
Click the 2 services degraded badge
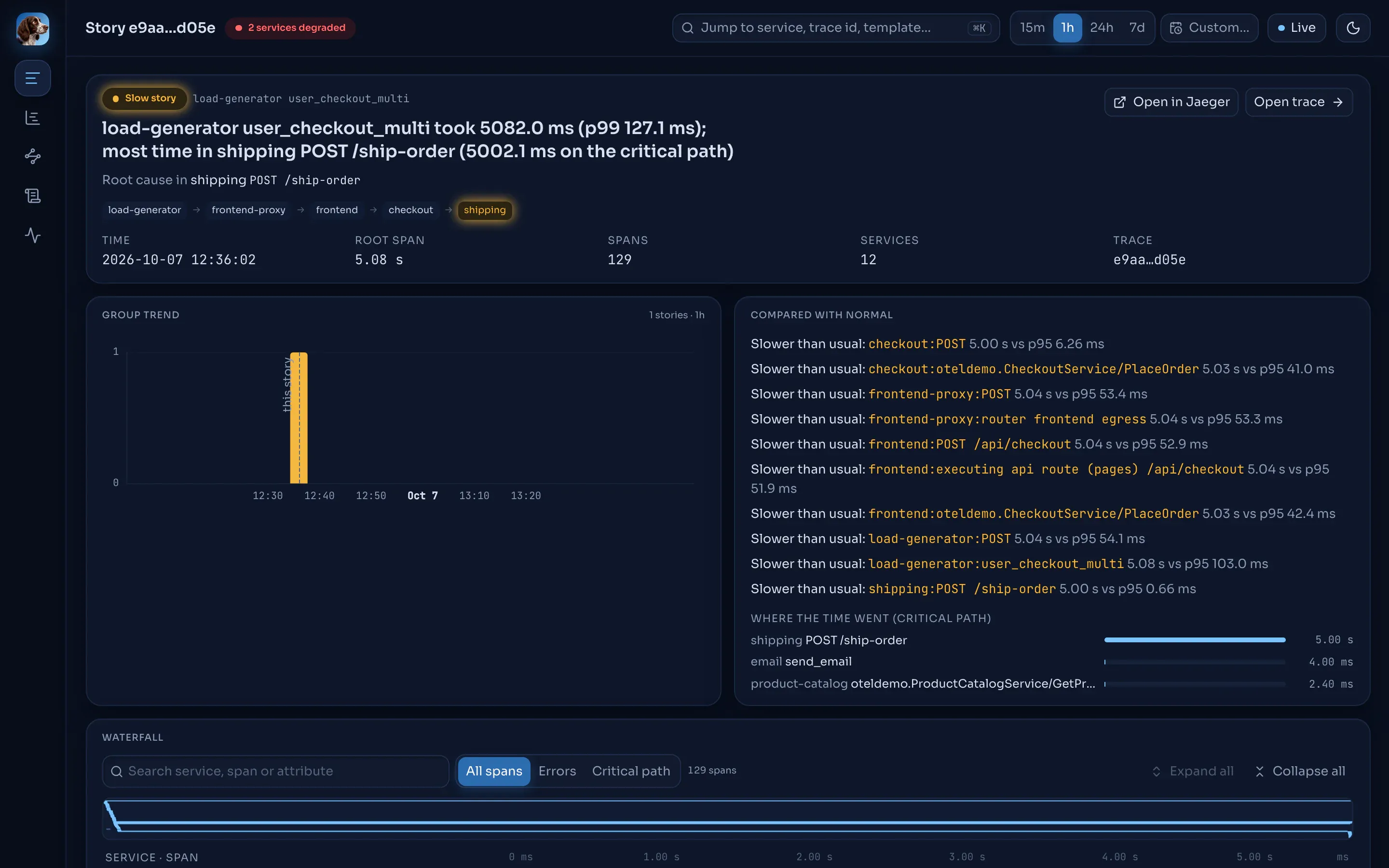(290, 27)
